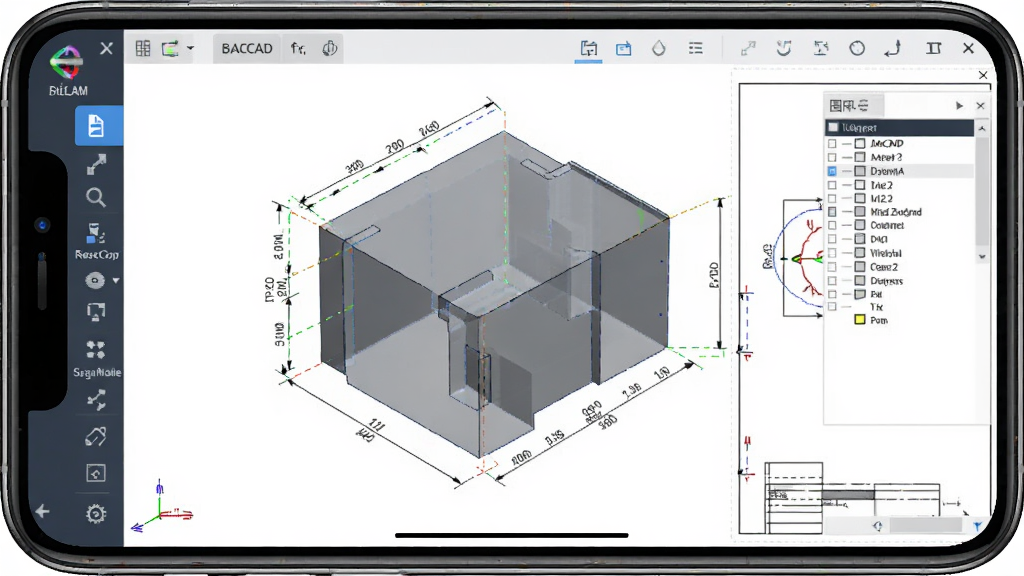
Task: Click the fx button in the top toolbar
Action: (x=298, y=48)
